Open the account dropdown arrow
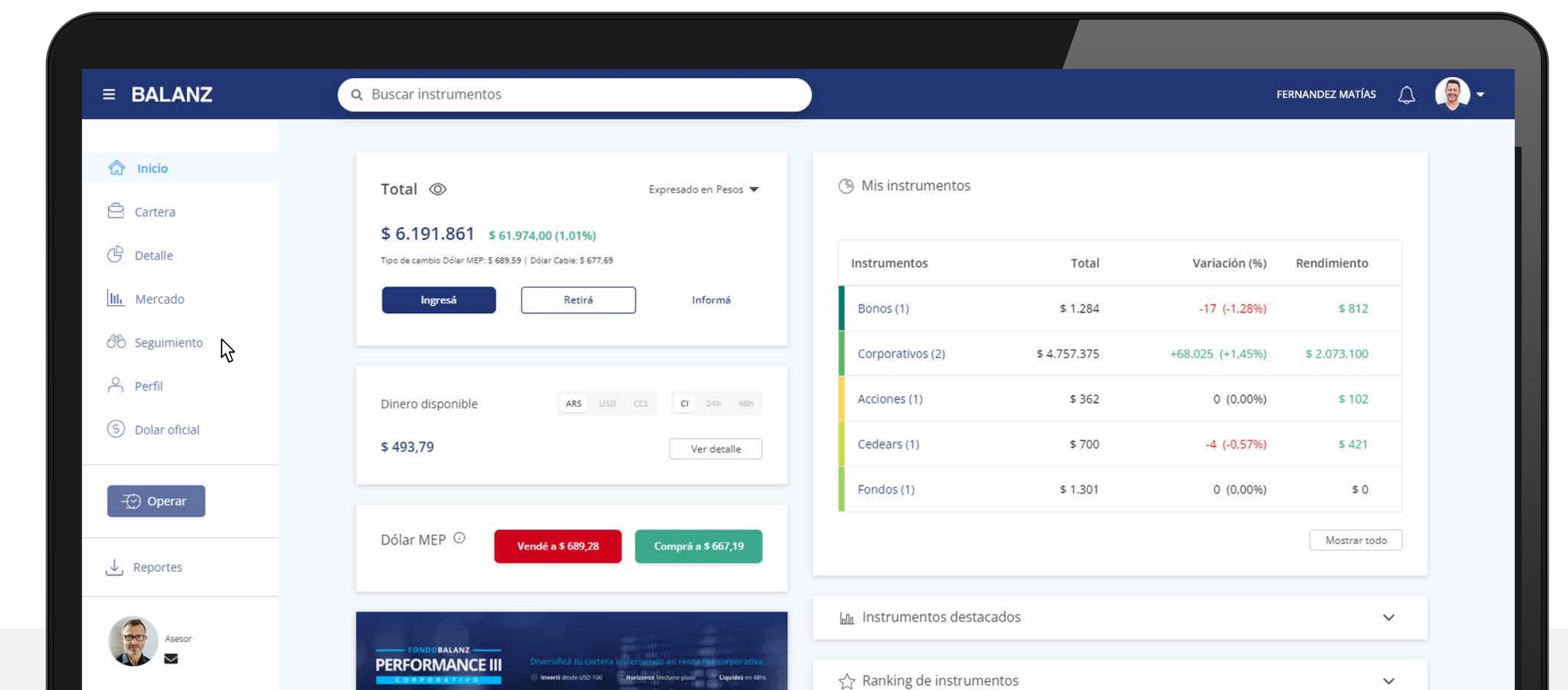 click(x=1480, y=95)
